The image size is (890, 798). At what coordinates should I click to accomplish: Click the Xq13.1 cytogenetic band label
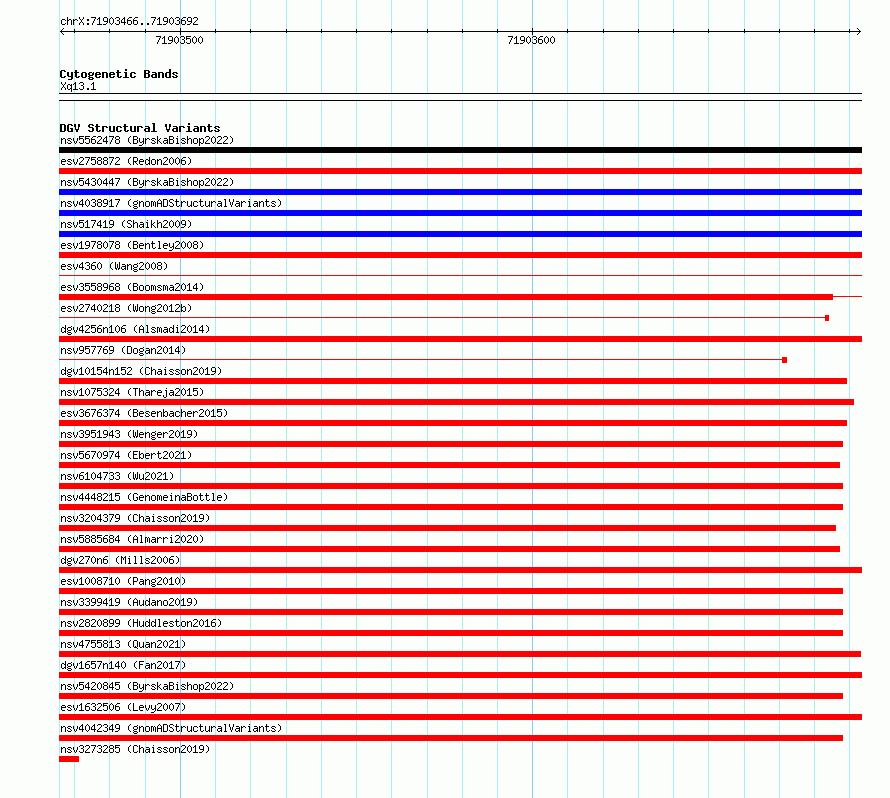click(78, 86)
